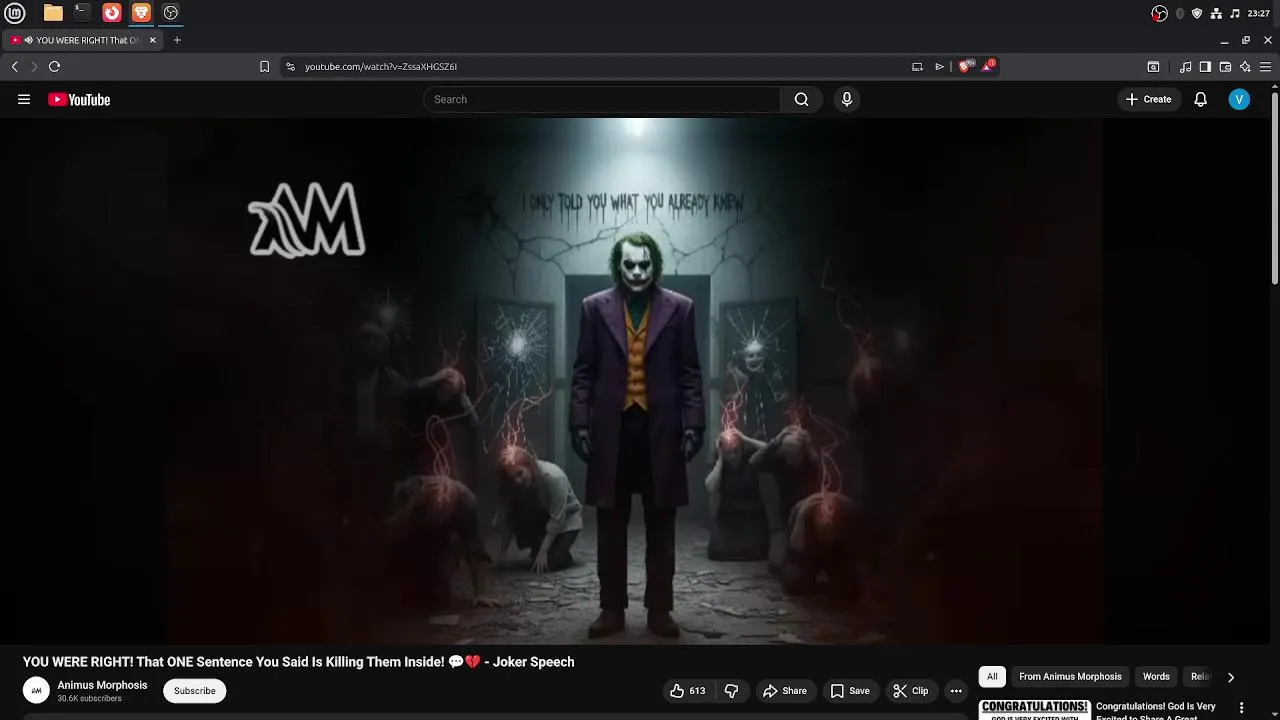Subscribe to Animus Morphosis
The height and width of the screenshot is (720, 1280).
point(195,691)
